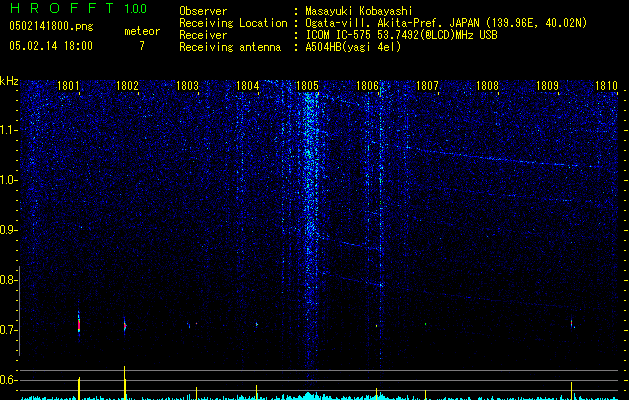The width and height of the screenshot is (629, 400).
Task: Click the 1805 time marker
Action: click(307, 85)
